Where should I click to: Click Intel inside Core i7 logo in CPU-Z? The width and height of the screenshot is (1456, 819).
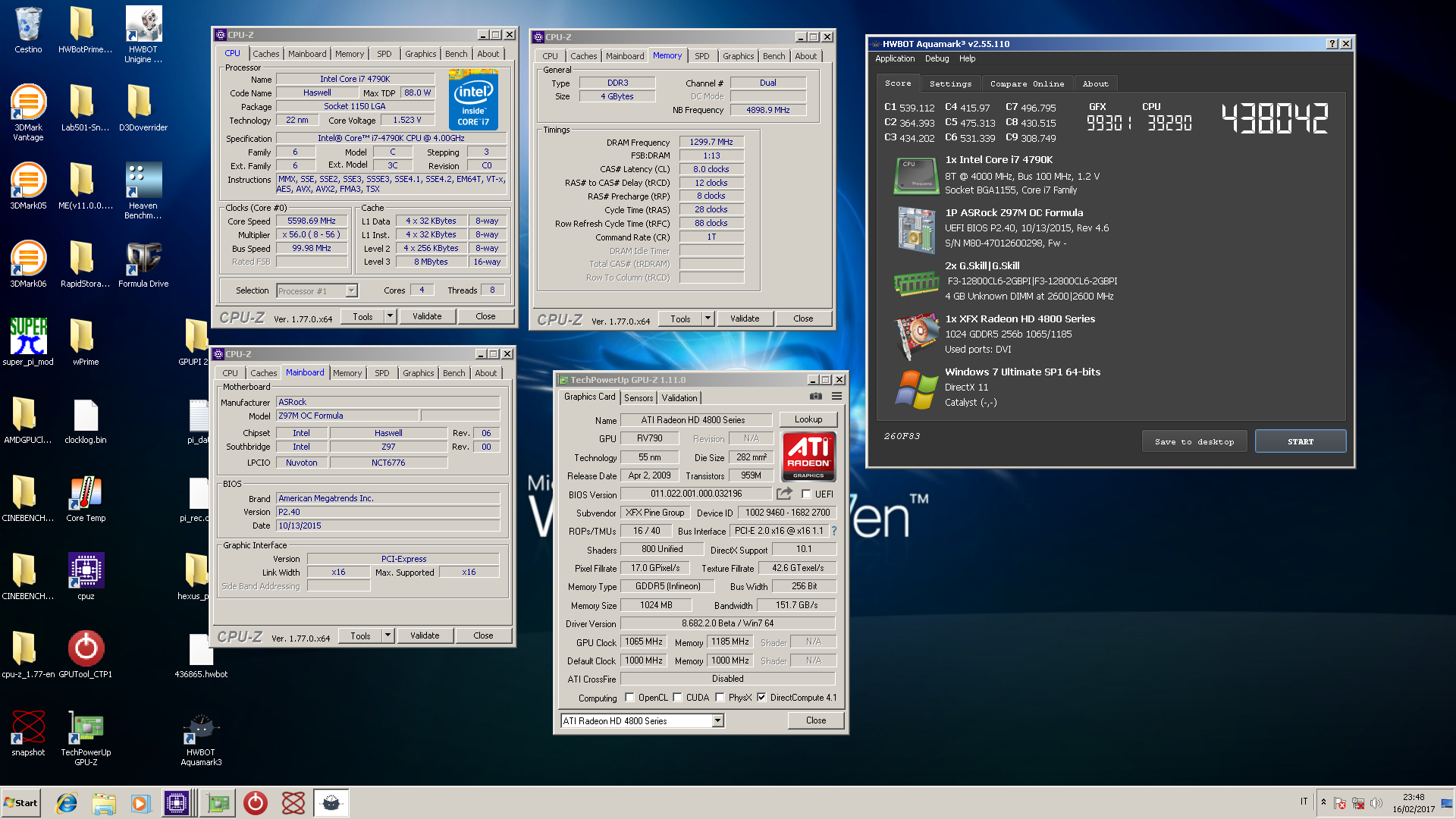473,99
